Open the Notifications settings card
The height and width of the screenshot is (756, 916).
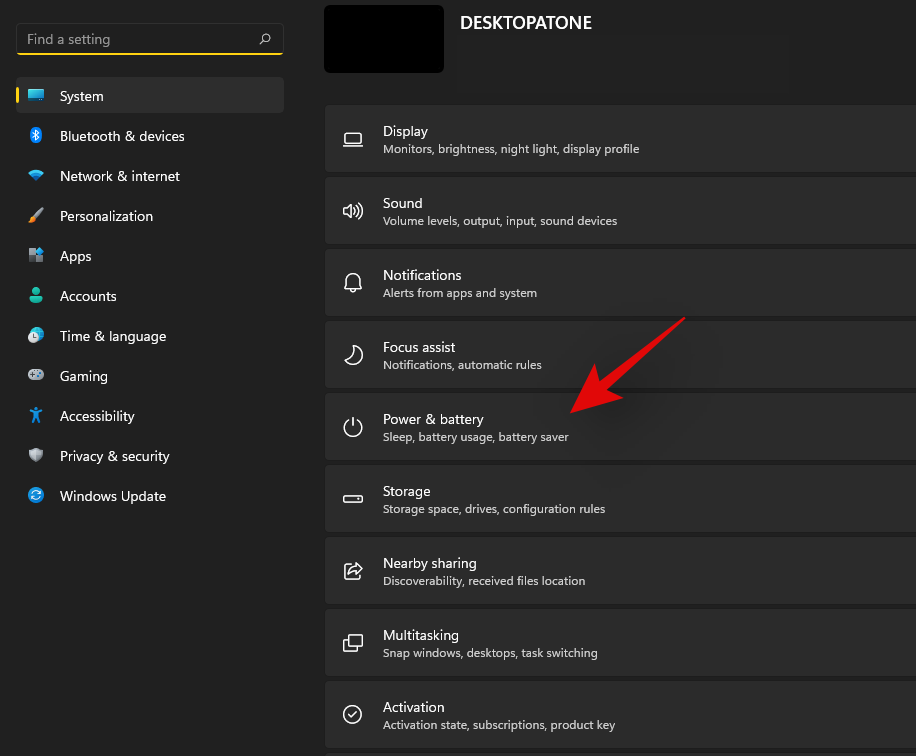pyautogui.click(x=620, y=283)
